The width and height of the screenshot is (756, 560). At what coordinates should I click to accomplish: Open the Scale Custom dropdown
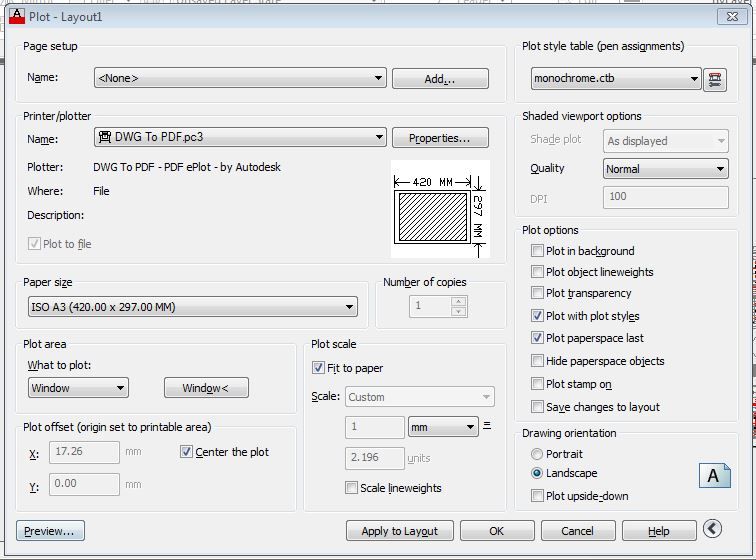(419, 397)
